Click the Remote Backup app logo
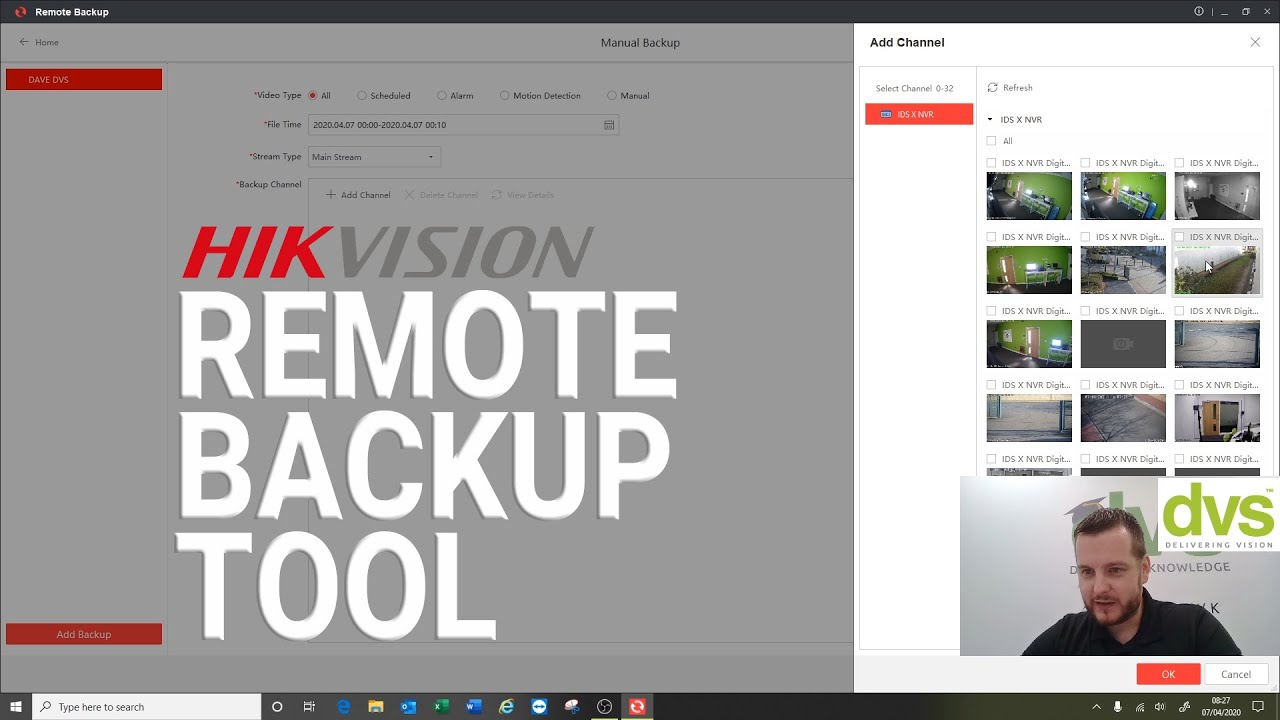 coord(20,12)
